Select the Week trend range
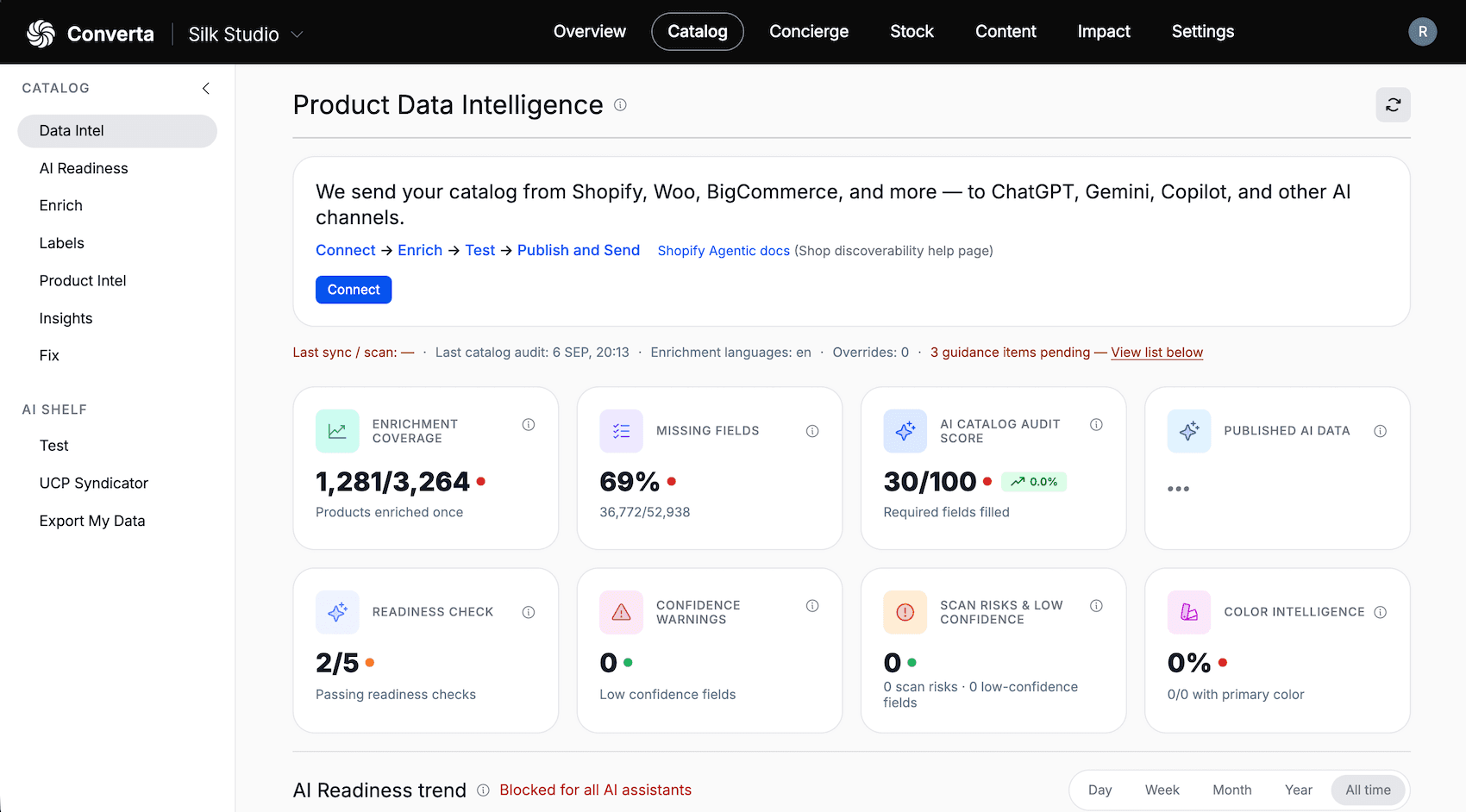The height and width of the screenshot is (812, 1466). click(1162, 790)
